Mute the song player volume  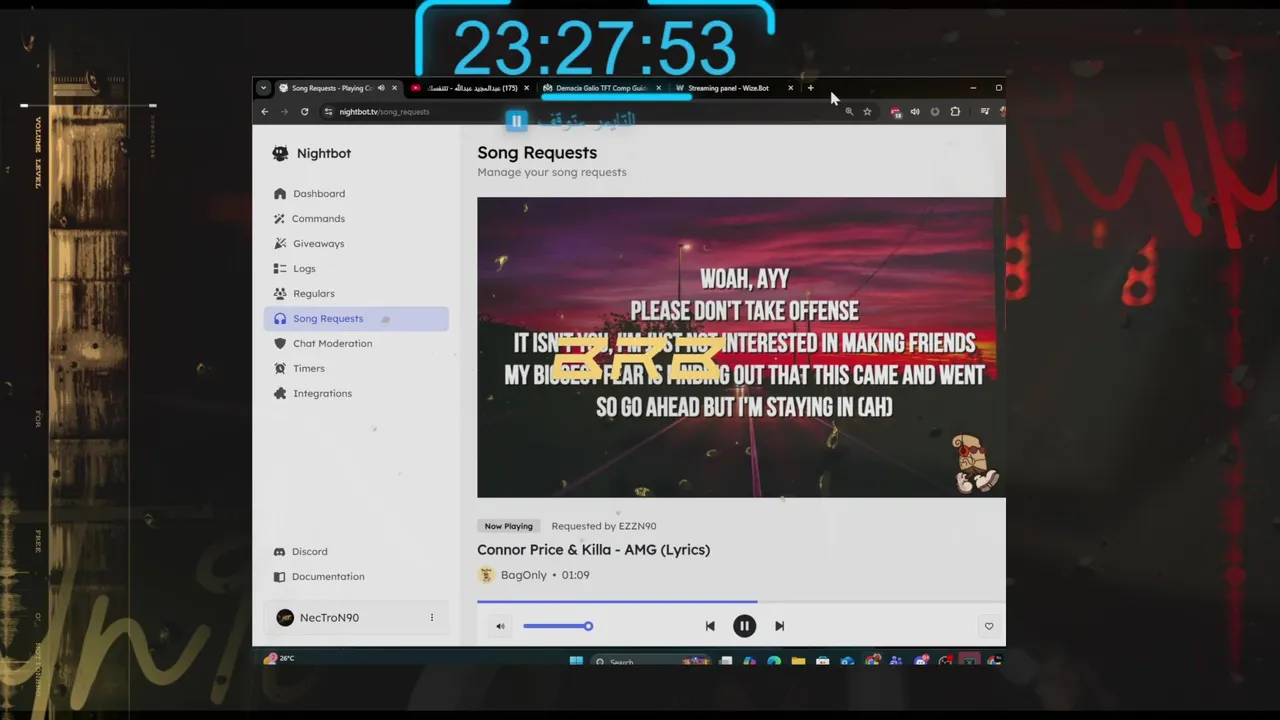501,626
